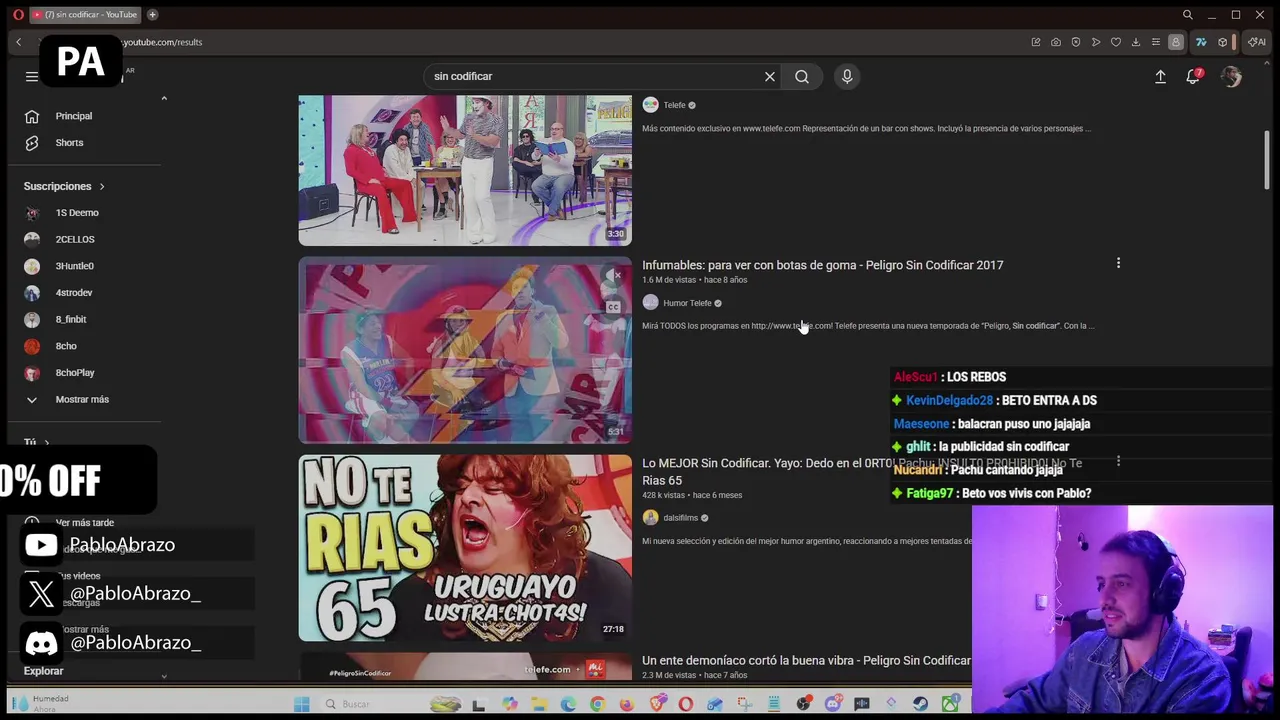Open the extensions cube icon
The image size is (1280, 720).
pos(1223,42)
